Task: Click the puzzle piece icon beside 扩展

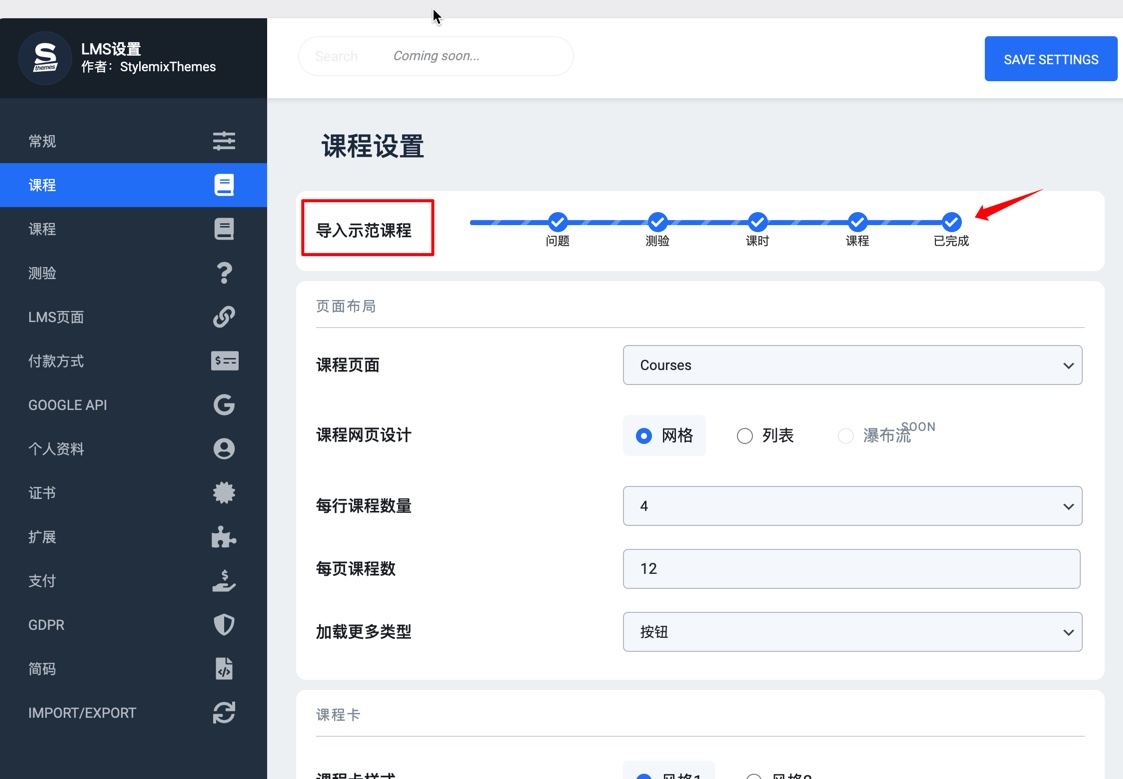Action: point(224,537)
